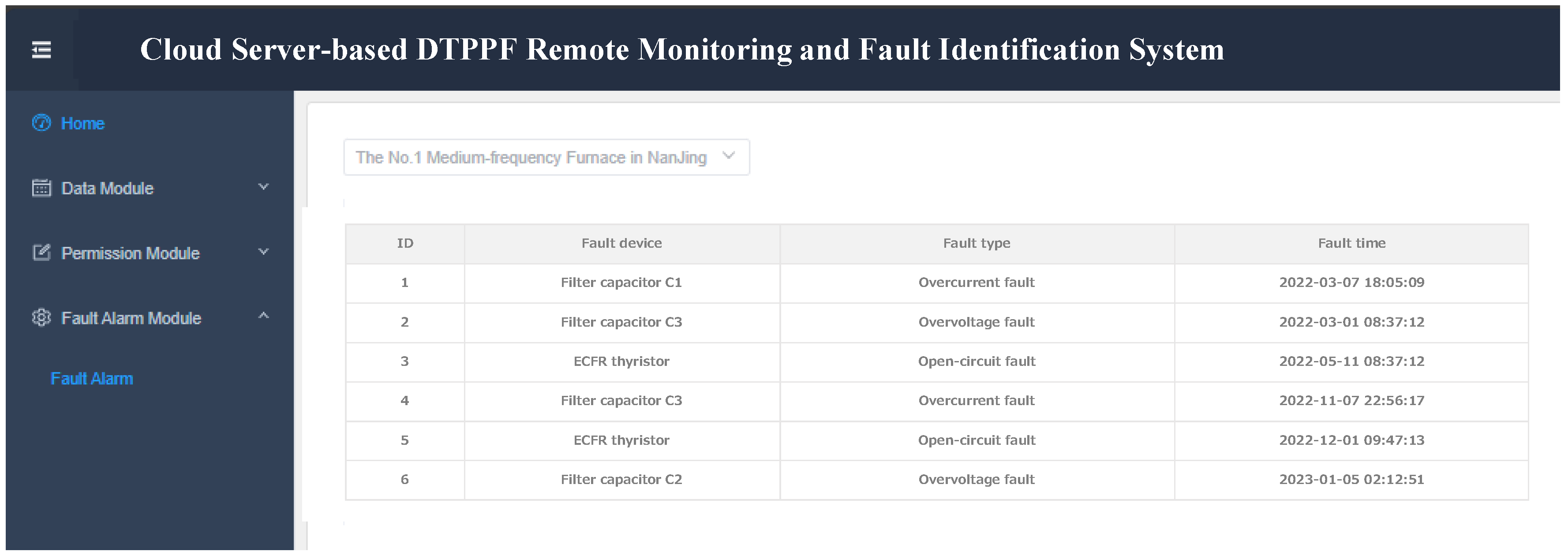
Task: Click the Fault time column header
Action: click(1351, 243)
